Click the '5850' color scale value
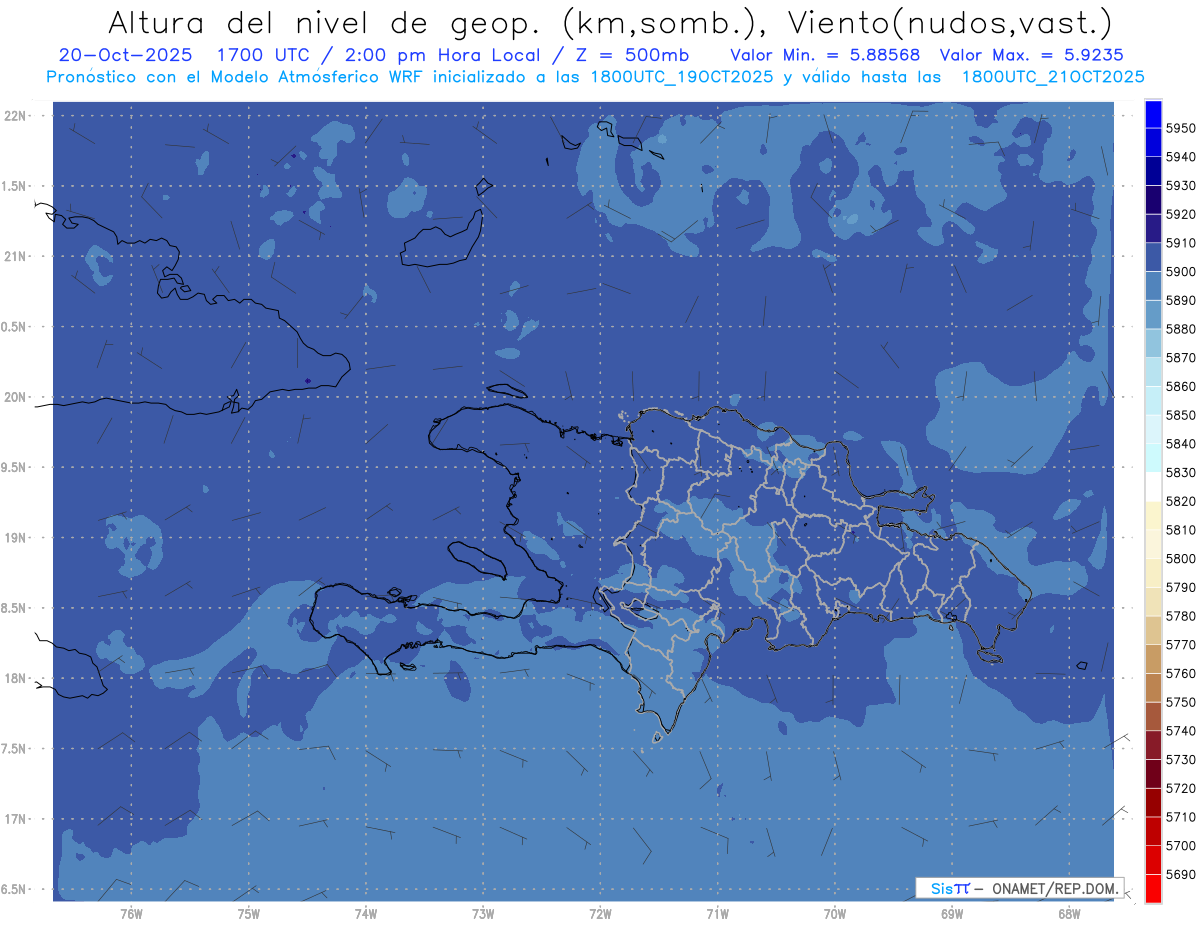The image size is (1200, 927). pyautogui.click(x=1181, y=415)
